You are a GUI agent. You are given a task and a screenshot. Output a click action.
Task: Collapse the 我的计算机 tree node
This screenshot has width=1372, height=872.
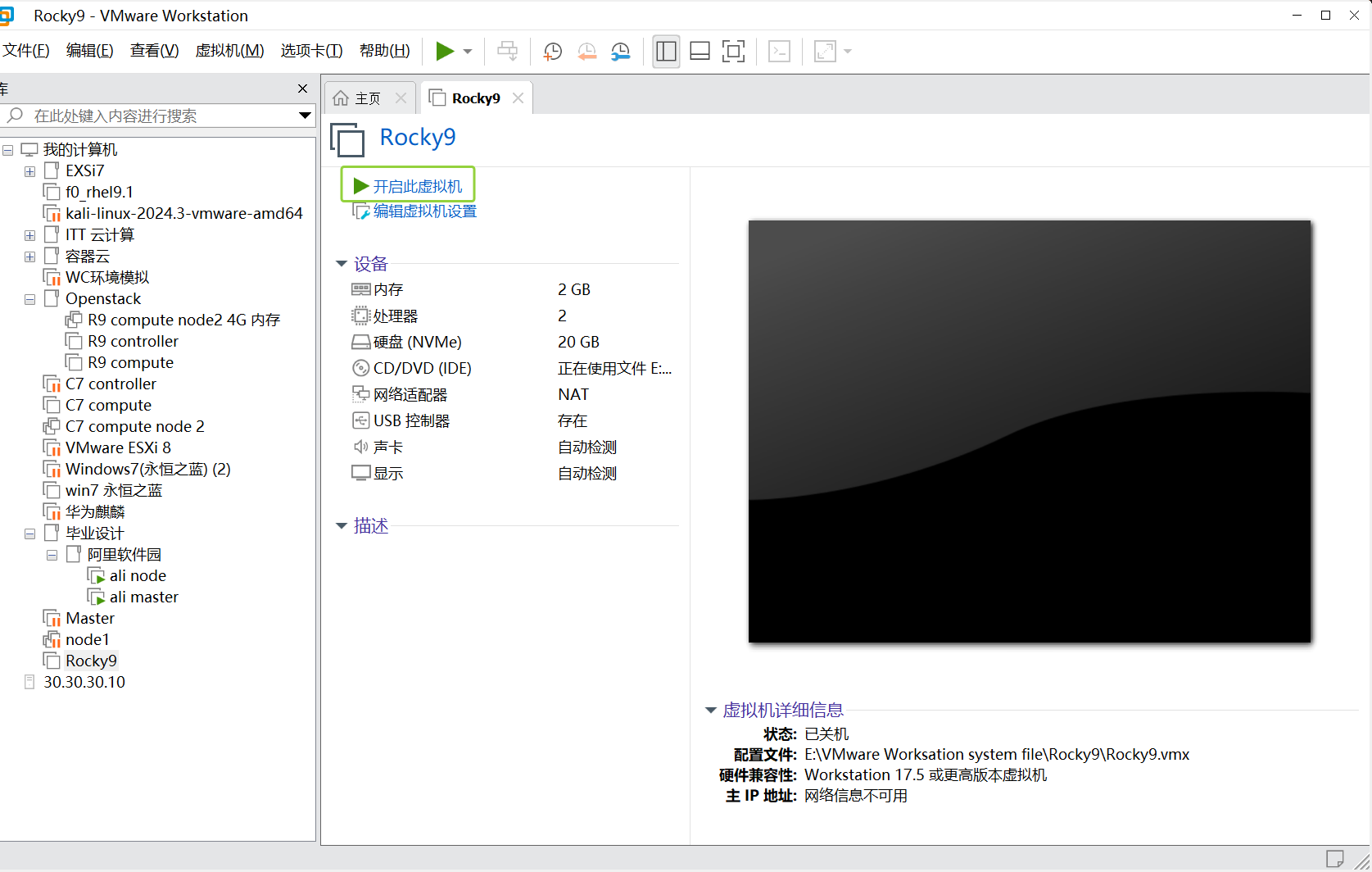click(7, 150)
